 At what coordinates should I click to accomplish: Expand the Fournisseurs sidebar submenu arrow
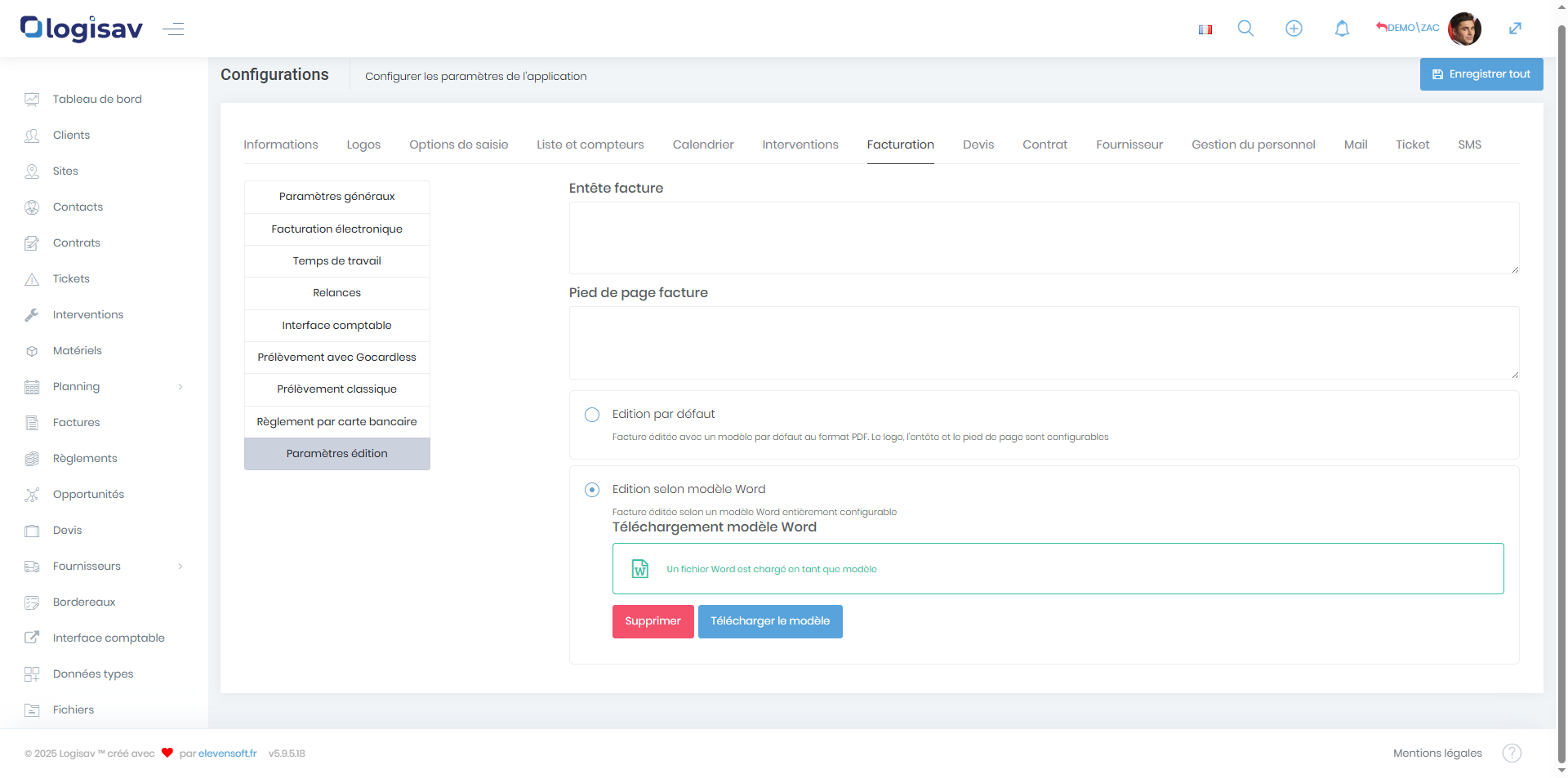tap(180, 567)
